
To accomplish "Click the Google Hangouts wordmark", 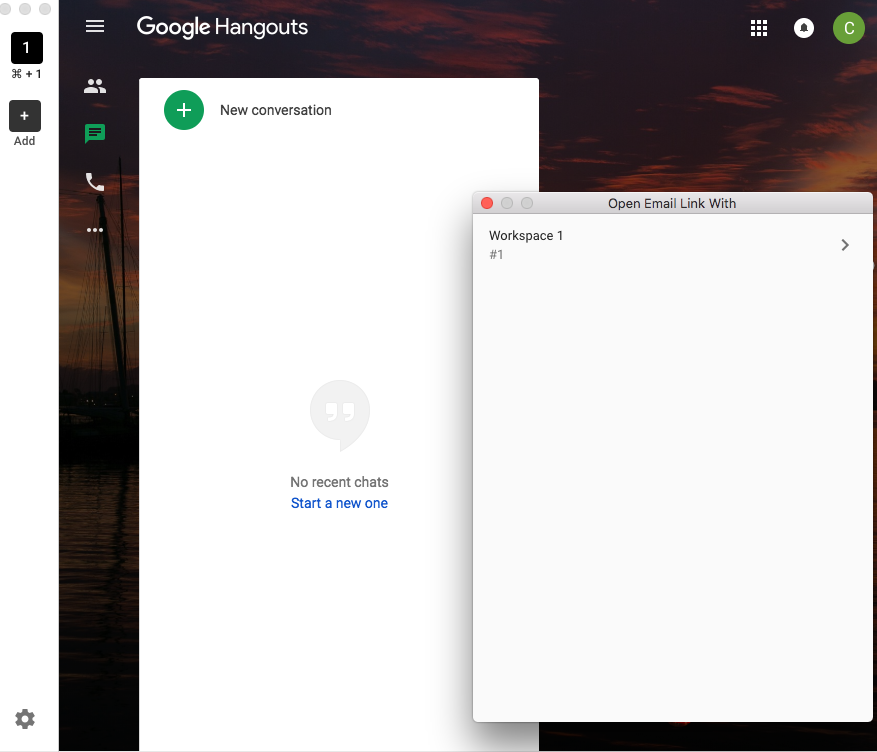I will click(x=222, y=27).
